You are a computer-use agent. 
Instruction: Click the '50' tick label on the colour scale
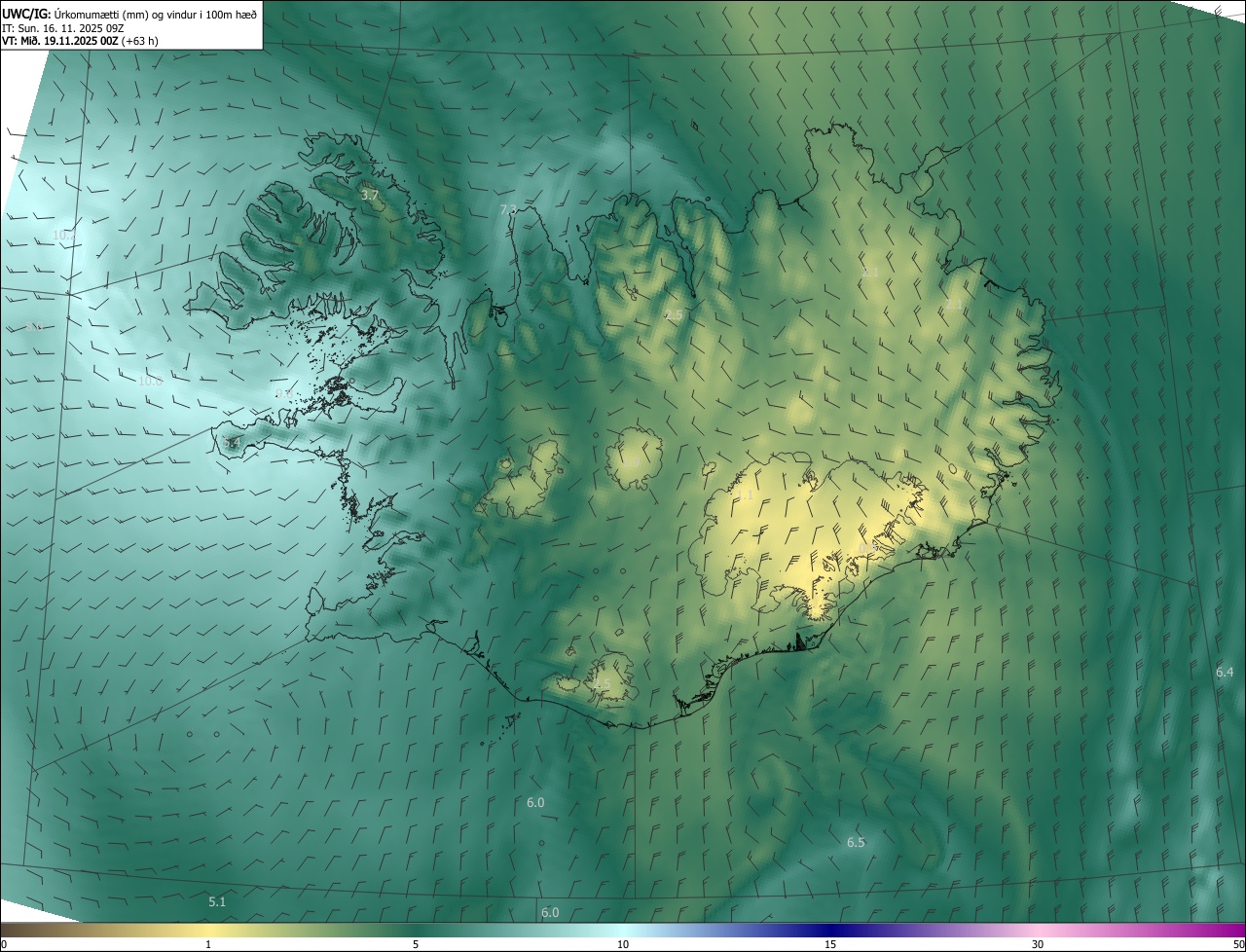point(1238,945)
